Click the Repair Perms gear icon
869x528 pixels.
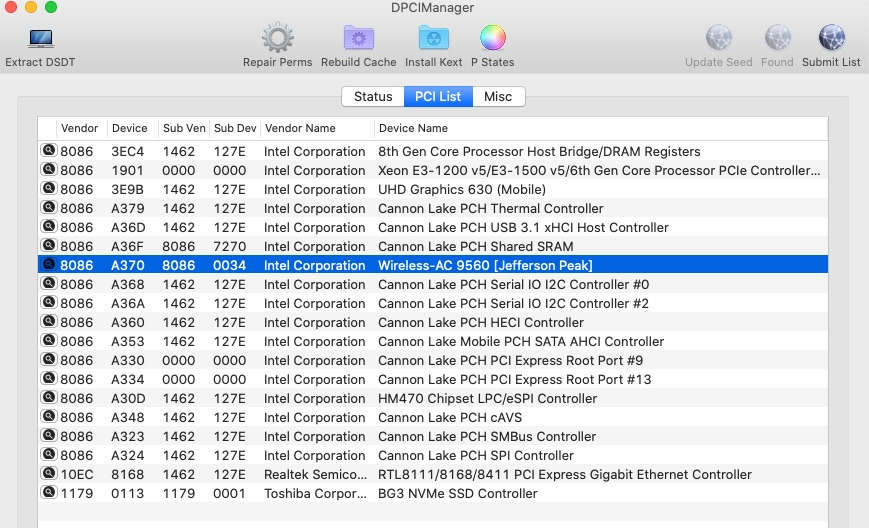(x=277, y=39)
